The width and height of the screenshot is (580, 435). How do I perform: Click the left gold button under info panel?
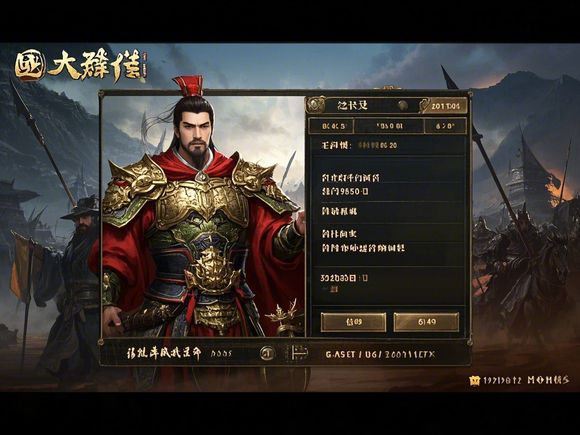pos(353,322)
